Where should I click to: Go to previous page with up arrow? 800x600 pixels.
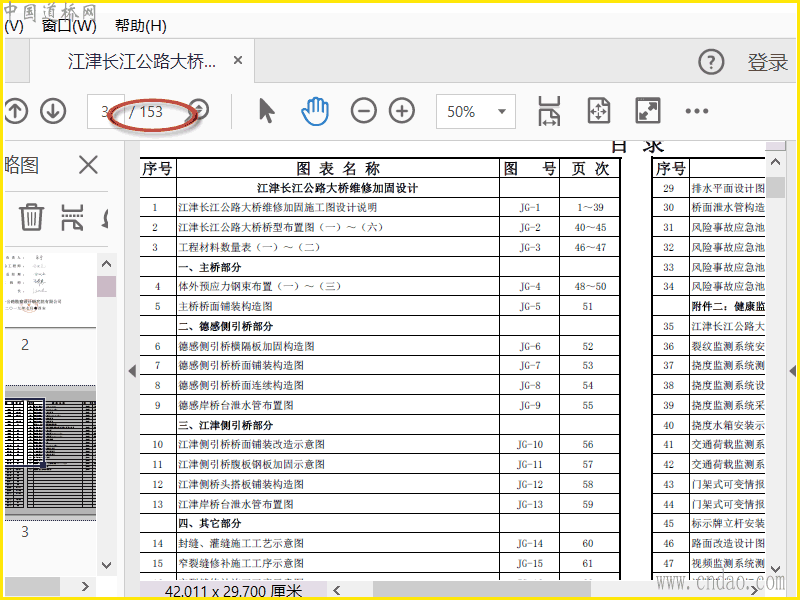(16, 111)
